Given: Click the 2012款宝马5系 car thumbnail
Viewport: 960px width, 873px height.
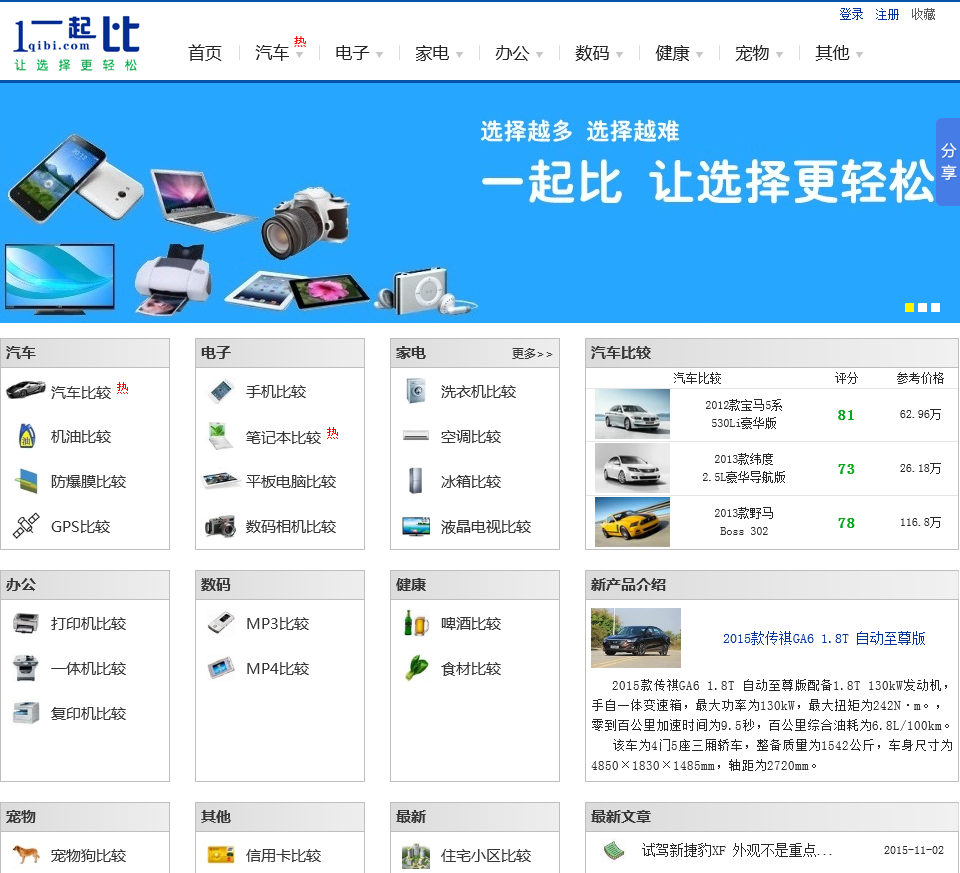Looking at the screenshot, I should (x=632, y=414).
